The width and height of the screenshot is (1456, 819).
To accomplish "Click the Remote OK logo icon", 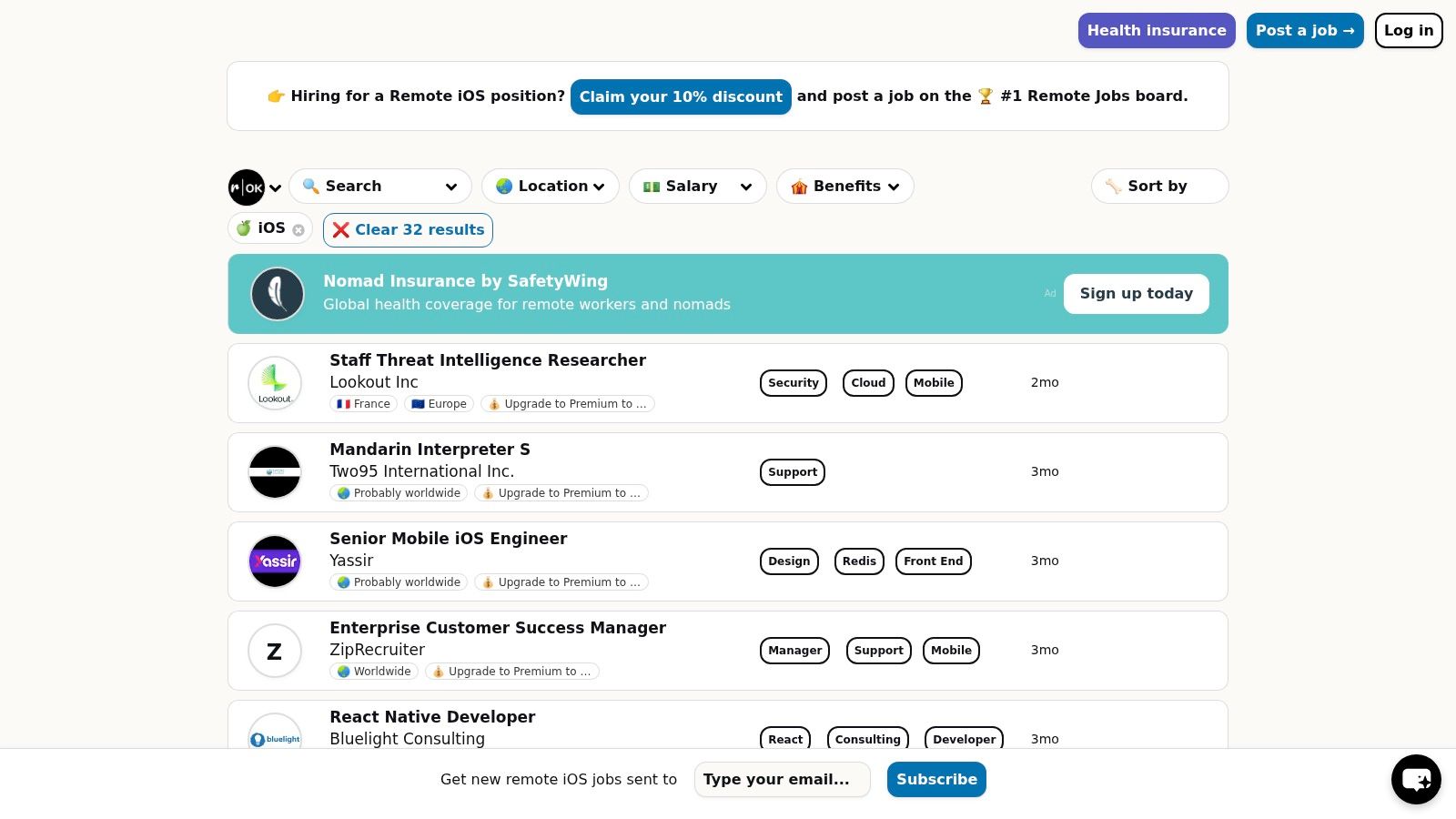I will (x=247, y=187).
